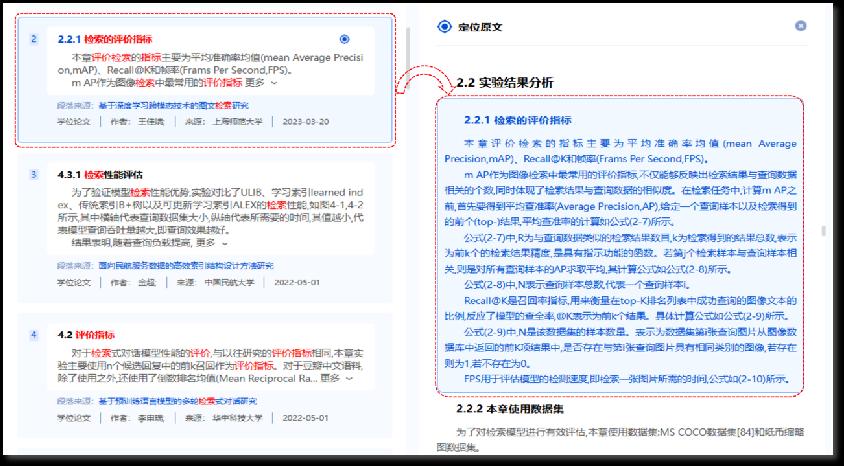Click the locate icon on the 2.2.1 result card
This screenshot has height=466, width=844.
click(x=344, y=39)
